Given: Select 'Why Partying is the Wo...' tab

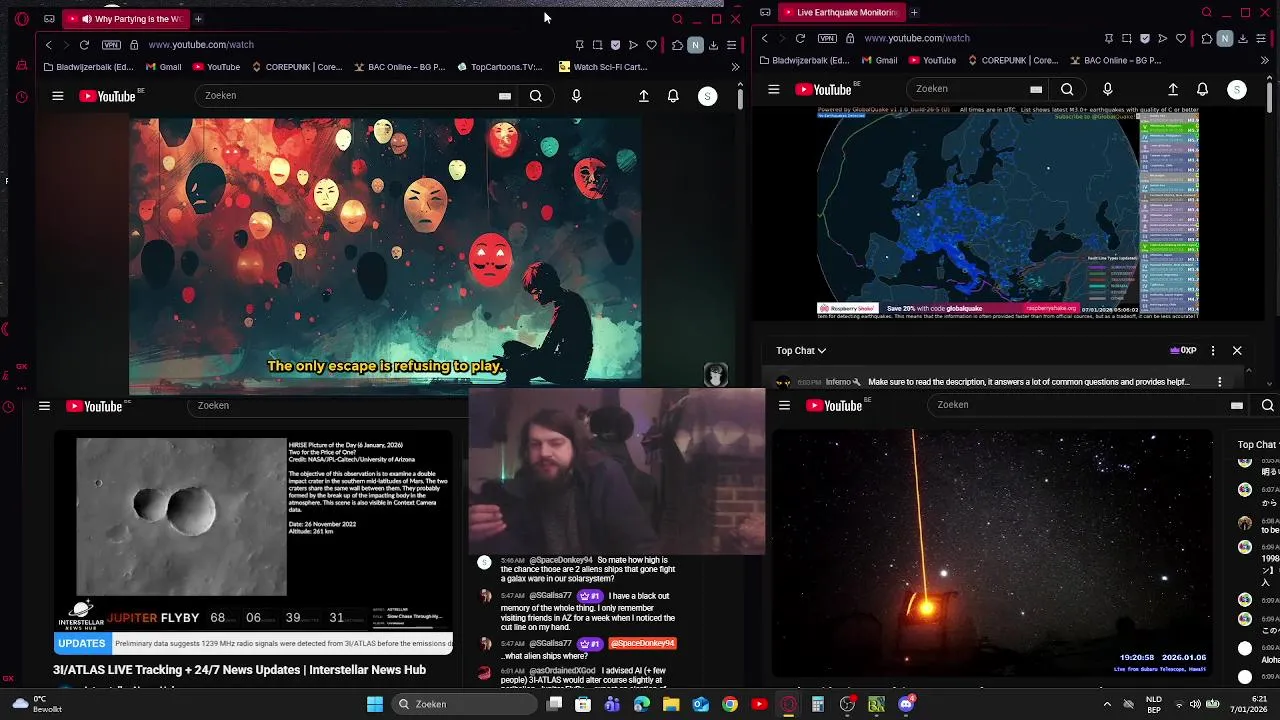Looking at the screenshot, I should coord(125,19).
